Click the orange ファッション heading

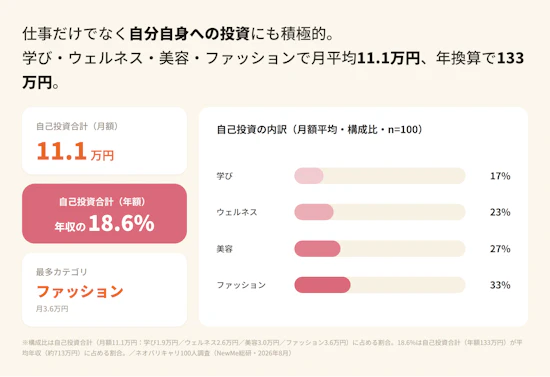[x=80, y=291]
